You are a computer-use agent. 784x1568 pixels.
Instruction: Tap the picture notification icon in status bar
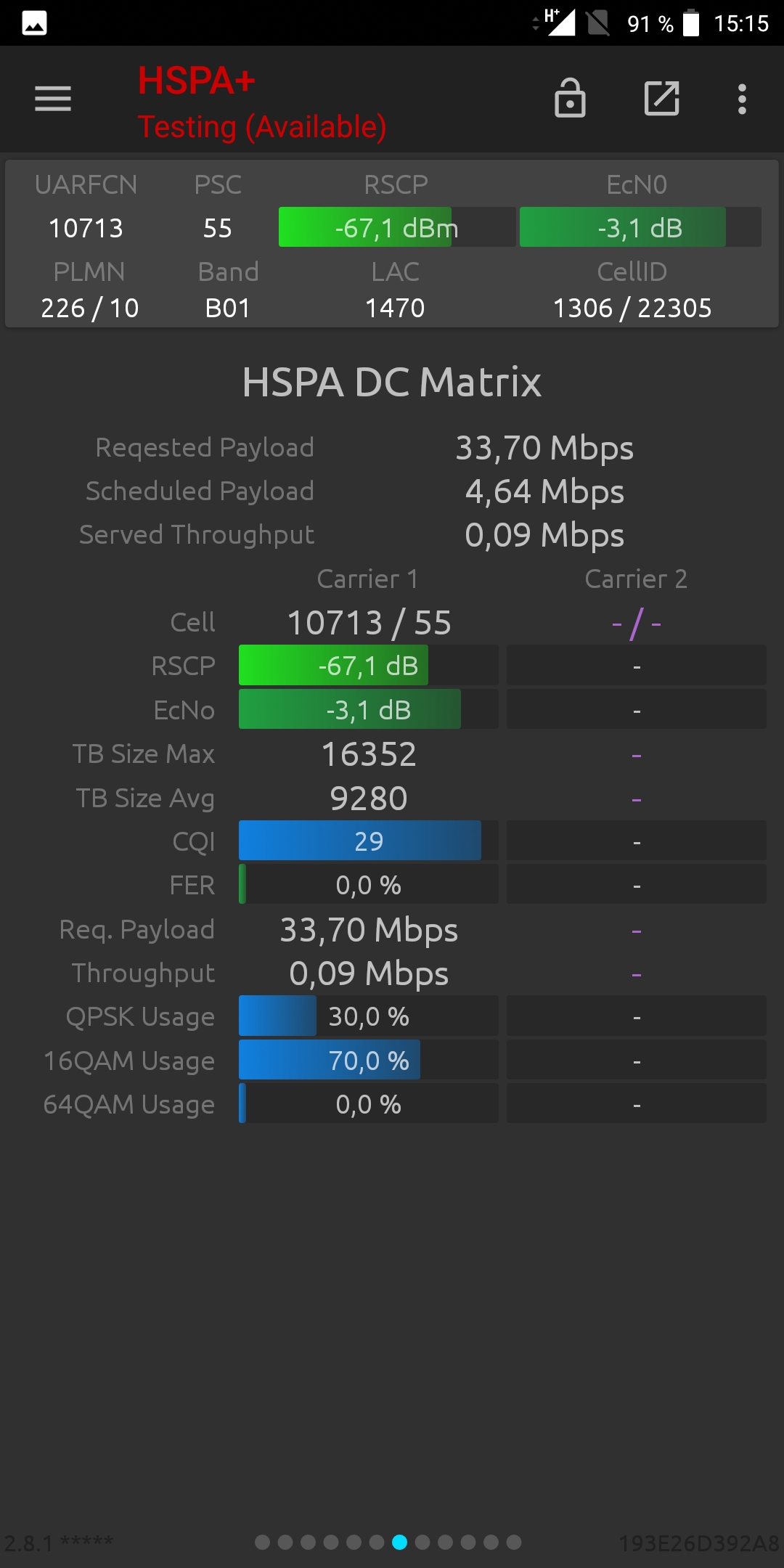pos(34,23)
